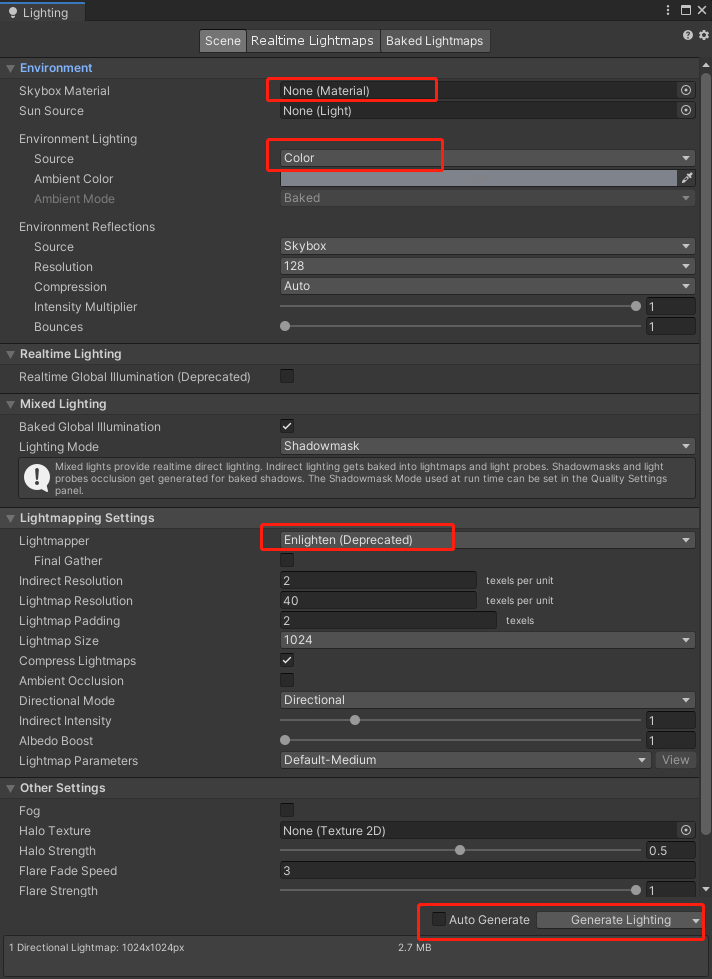Open the Sun Source object picker
Image resolution: width=712 pixels, height=979 pixels.
685,110
